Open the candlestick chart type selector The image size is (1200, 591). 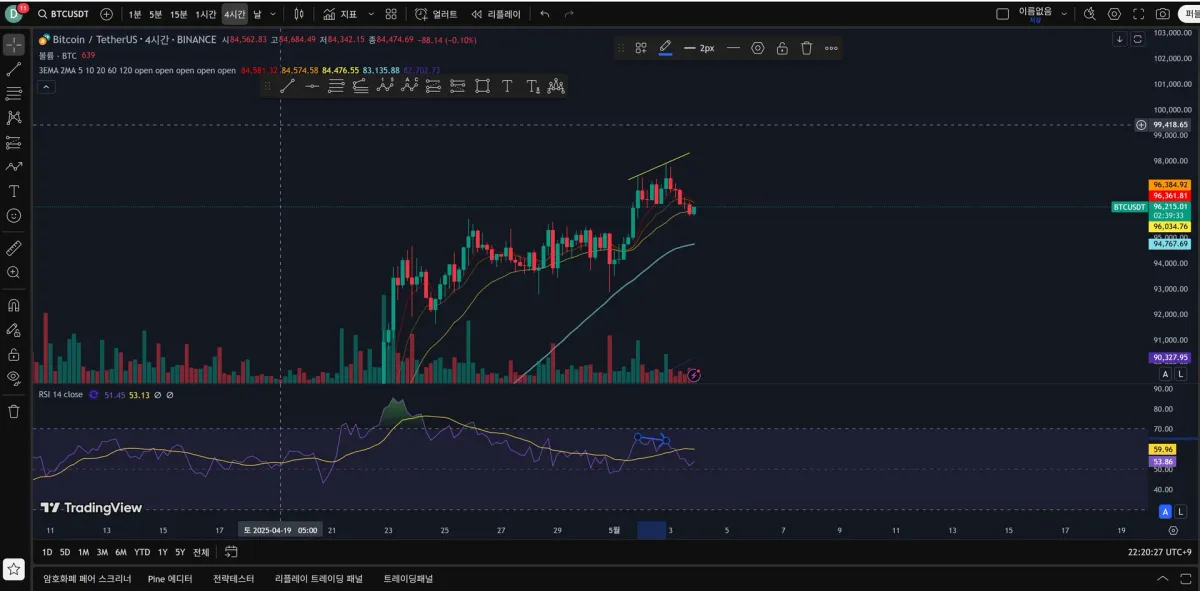tap(299, 14)
